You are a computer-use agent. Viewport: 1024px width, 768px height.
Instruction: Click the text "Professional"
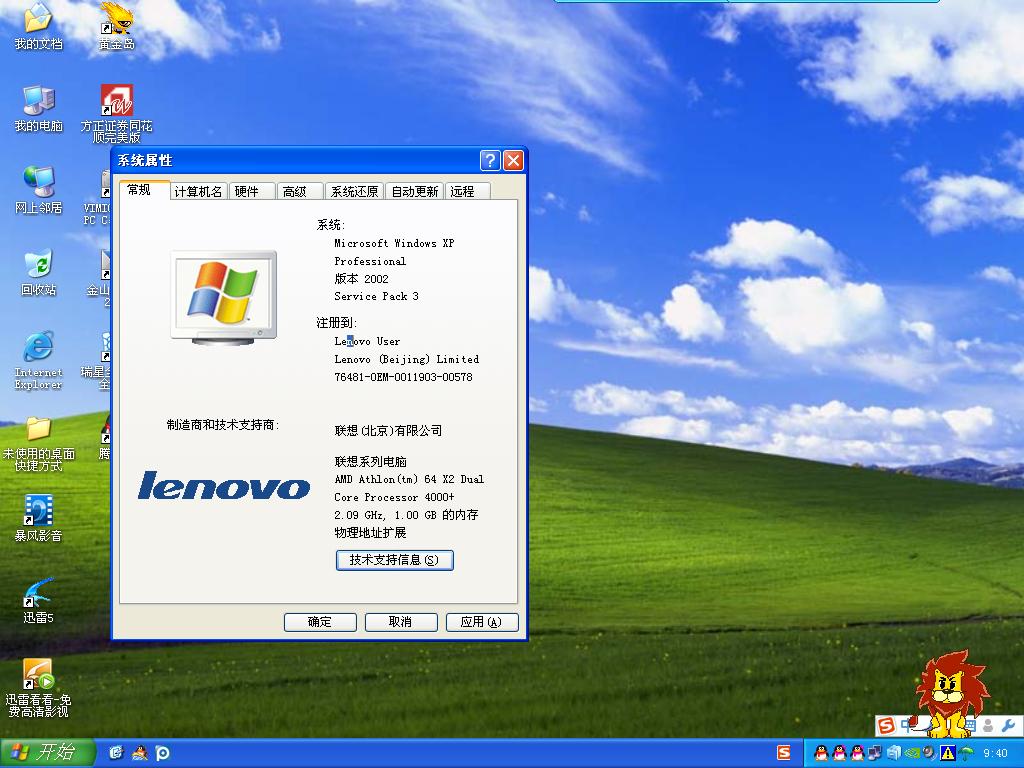pos(370,261)
